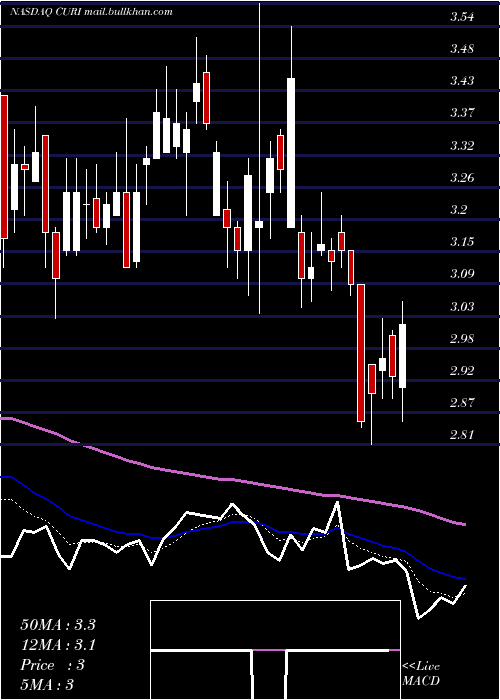Click the 3.48 price axis label
The image size is (500, 700).
tap(462, 49)
